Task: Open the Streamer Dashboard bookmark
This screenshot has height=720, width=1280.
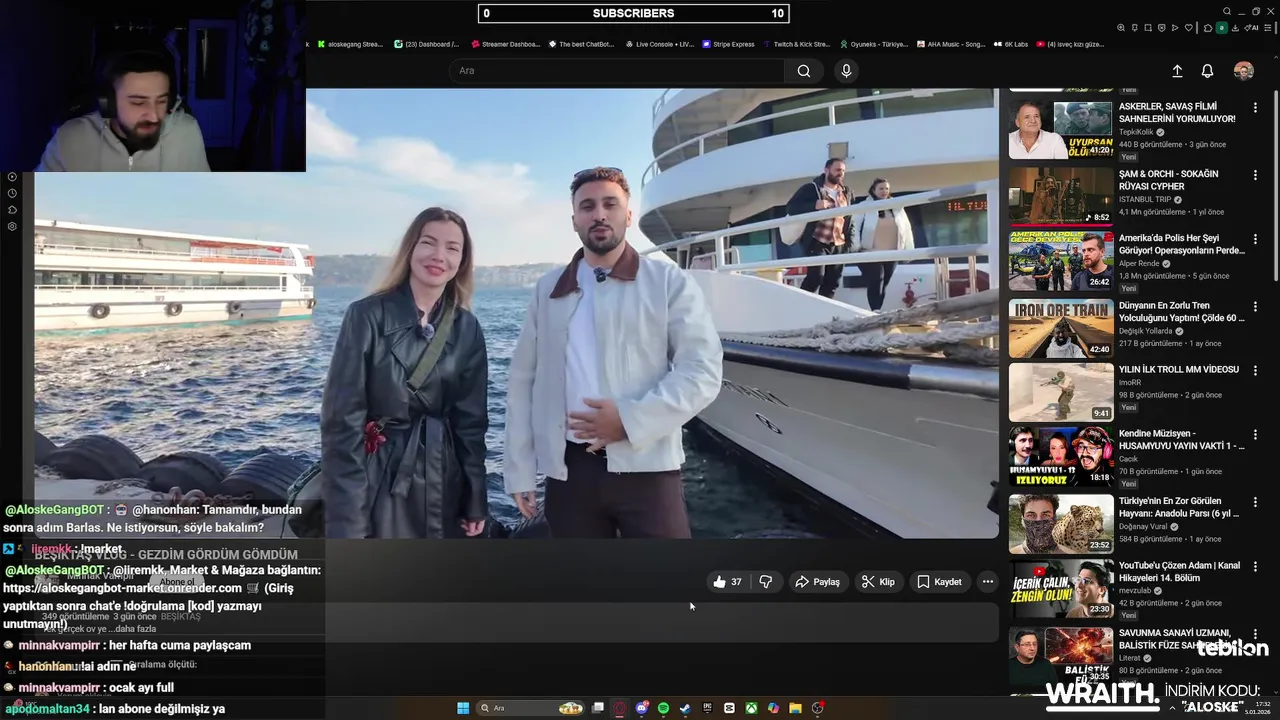Action: point(505,44)
